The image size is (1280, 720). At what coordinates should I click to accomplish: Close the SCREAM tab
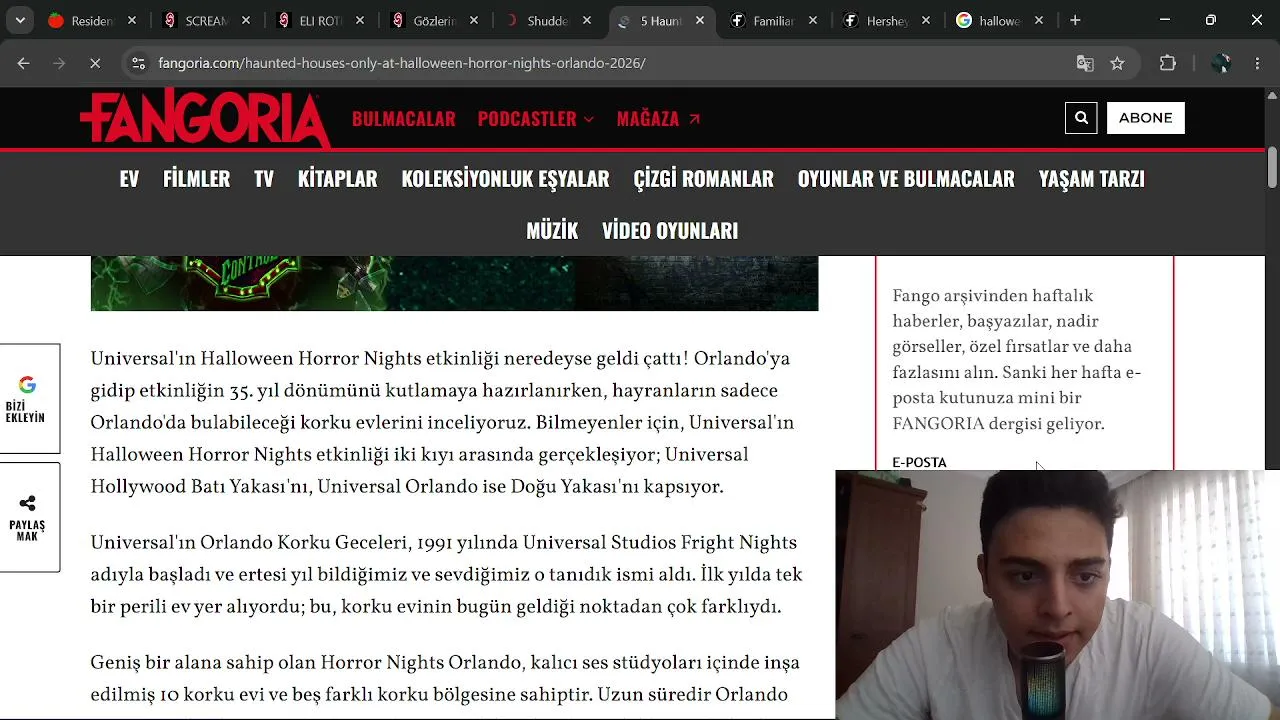(246, 20)
